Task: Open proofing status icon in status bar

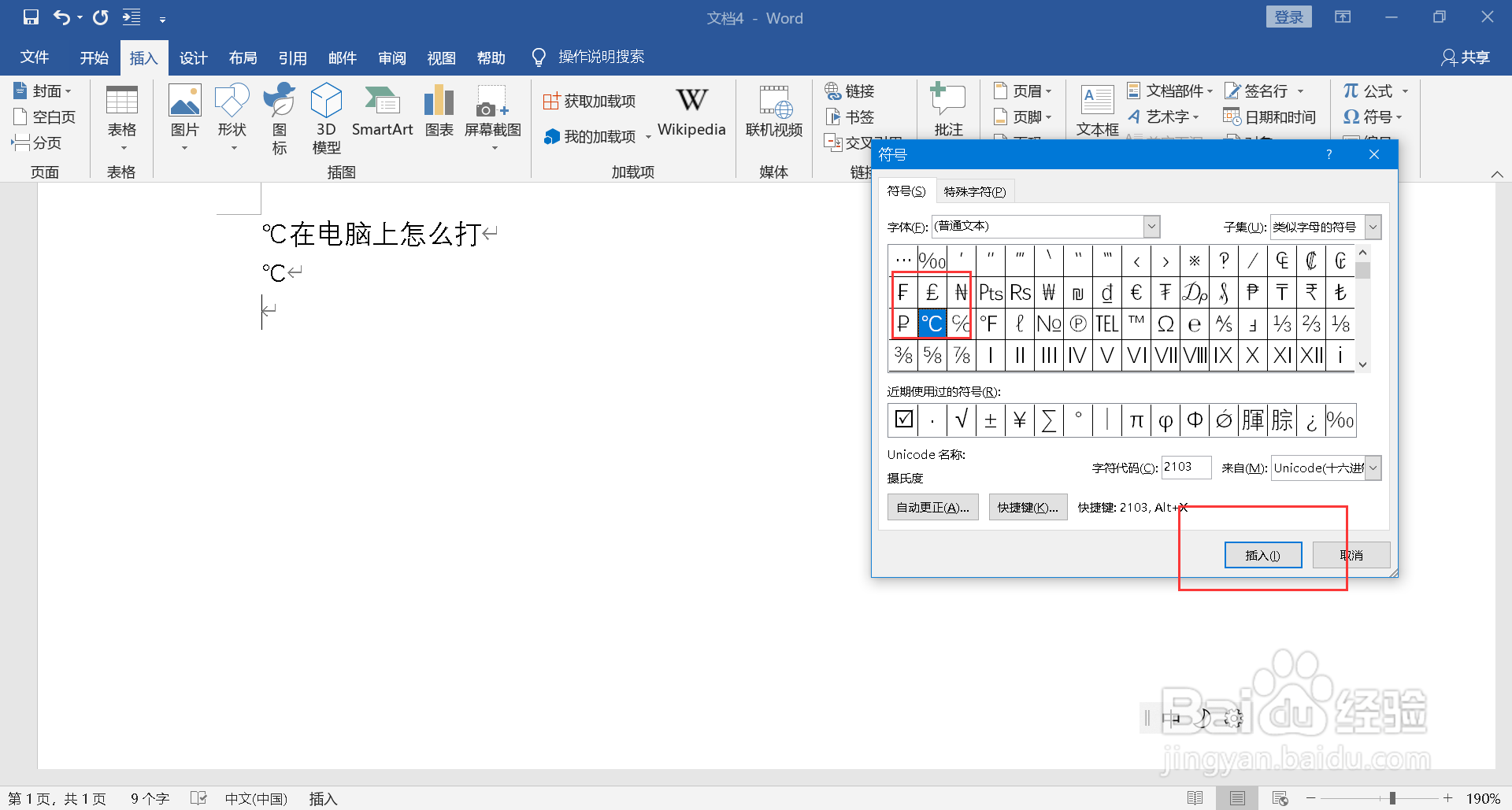Action: 198,797
